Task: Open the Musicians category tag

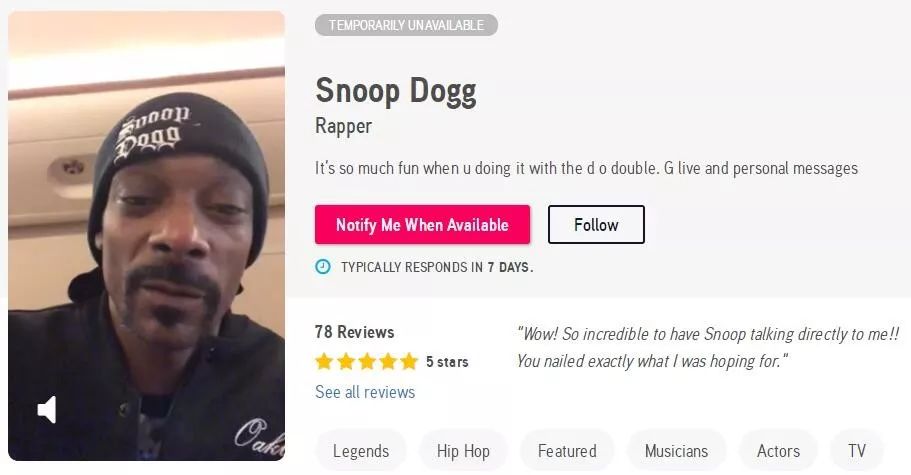Action: [x=676, y=451]
